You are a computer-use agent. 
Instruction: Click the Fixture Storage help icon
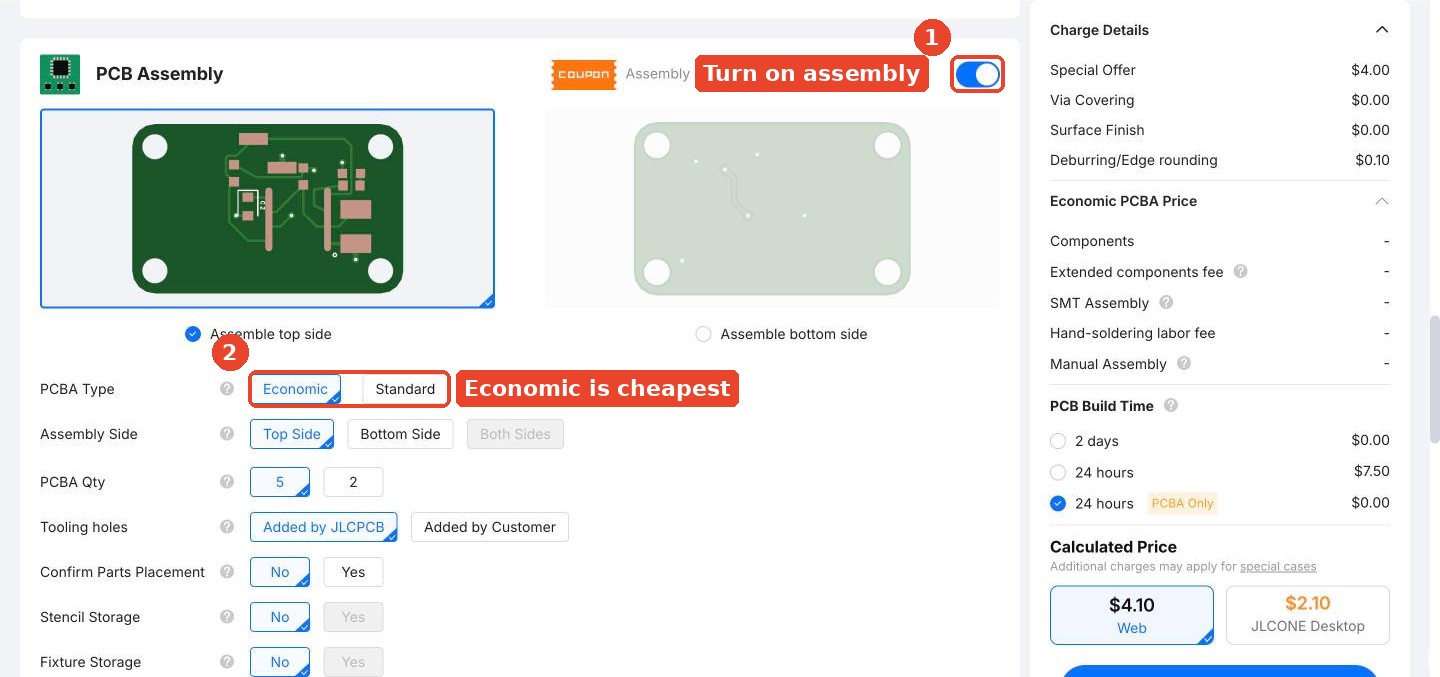(227, 662)
